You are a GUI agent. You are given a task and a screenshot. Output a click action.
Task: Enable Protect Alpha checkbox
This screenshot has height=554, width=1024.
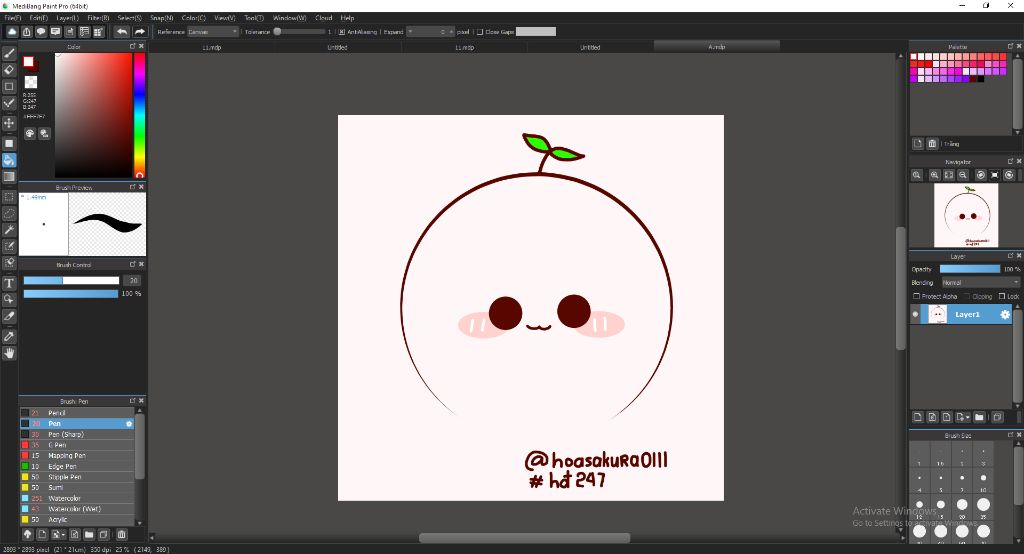916,296
